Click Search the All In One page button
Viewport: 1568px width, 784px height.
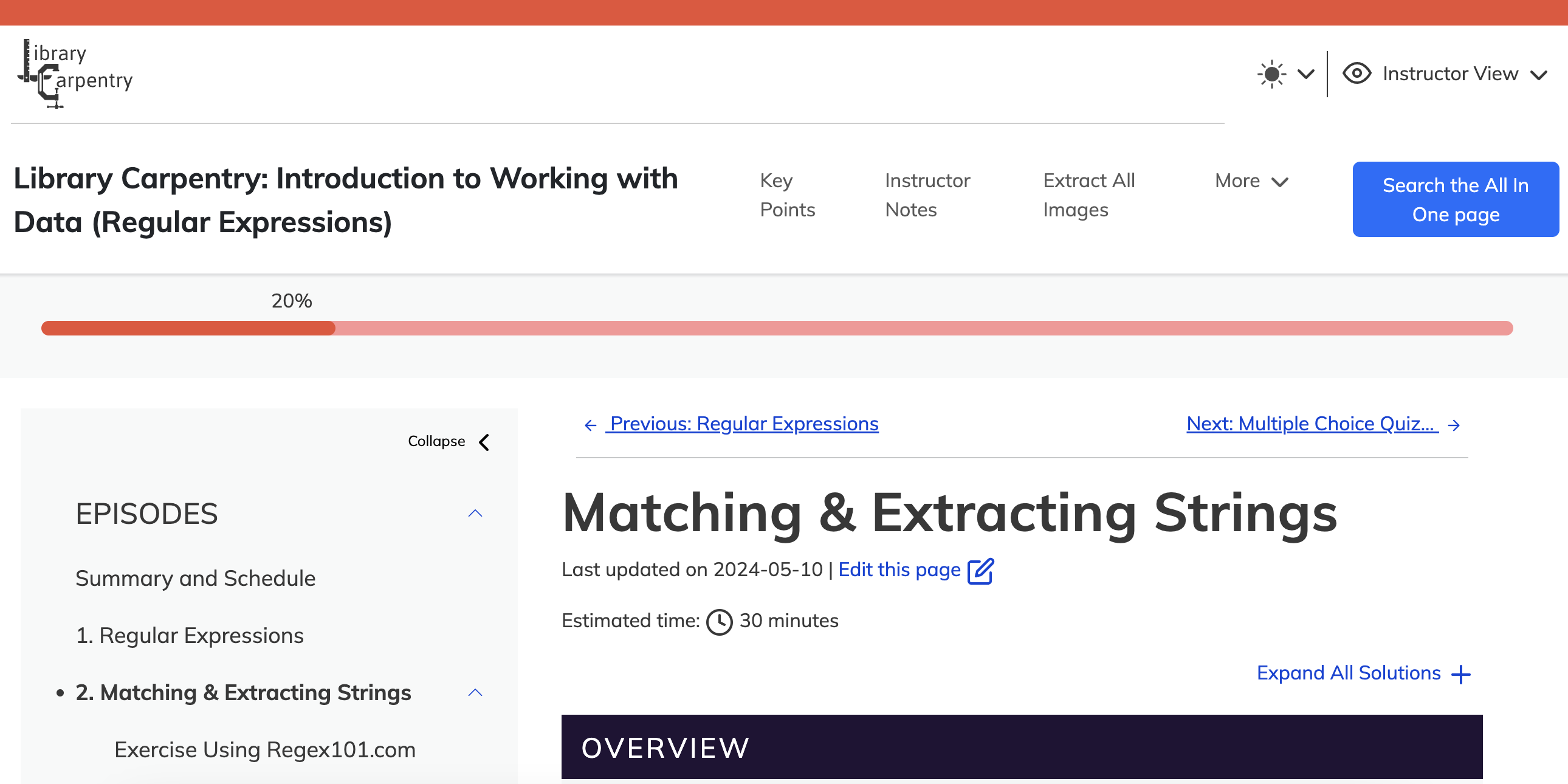coord(1456,200)
